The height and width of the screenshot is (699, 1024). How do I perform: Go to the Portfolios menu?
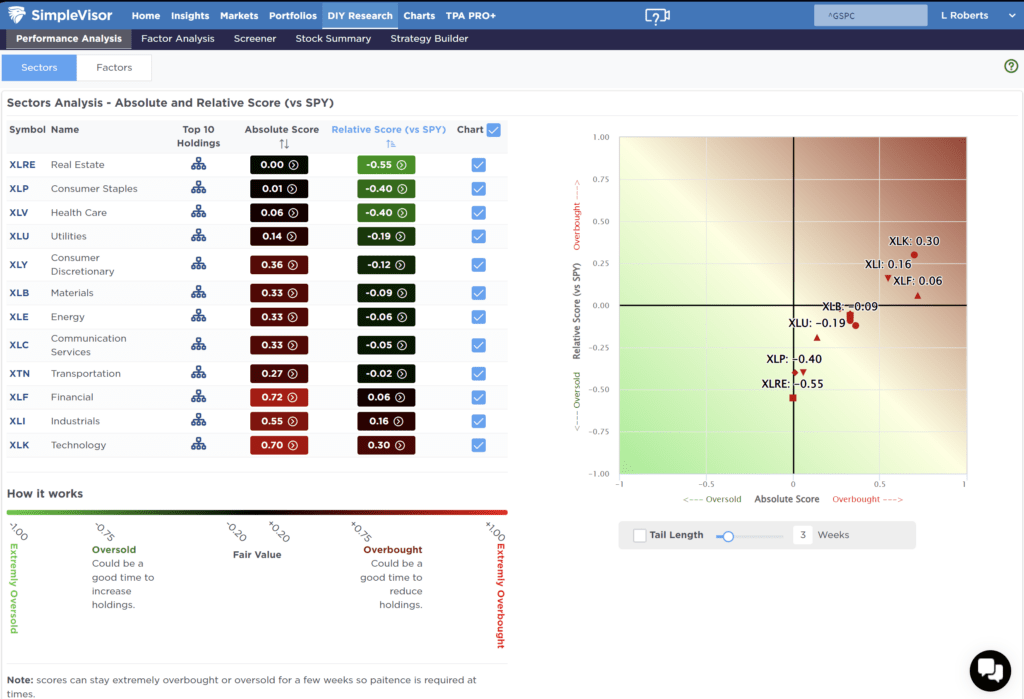point(292,16)
